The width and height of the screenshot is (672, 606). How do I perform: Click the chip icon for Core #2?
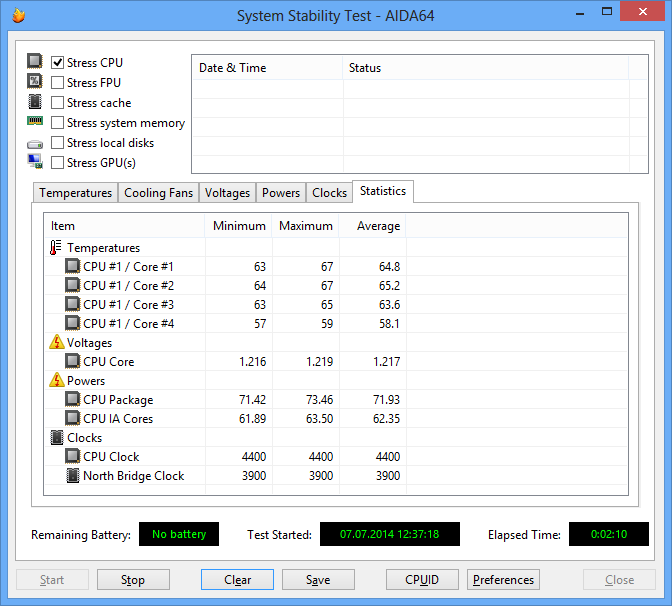tap(72, 285)
